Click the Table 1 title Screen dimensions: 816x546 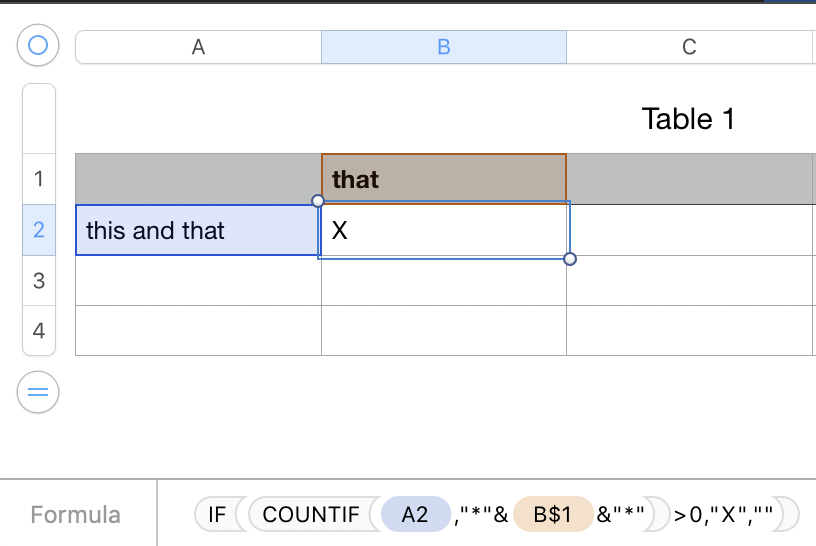coord(688,119)
